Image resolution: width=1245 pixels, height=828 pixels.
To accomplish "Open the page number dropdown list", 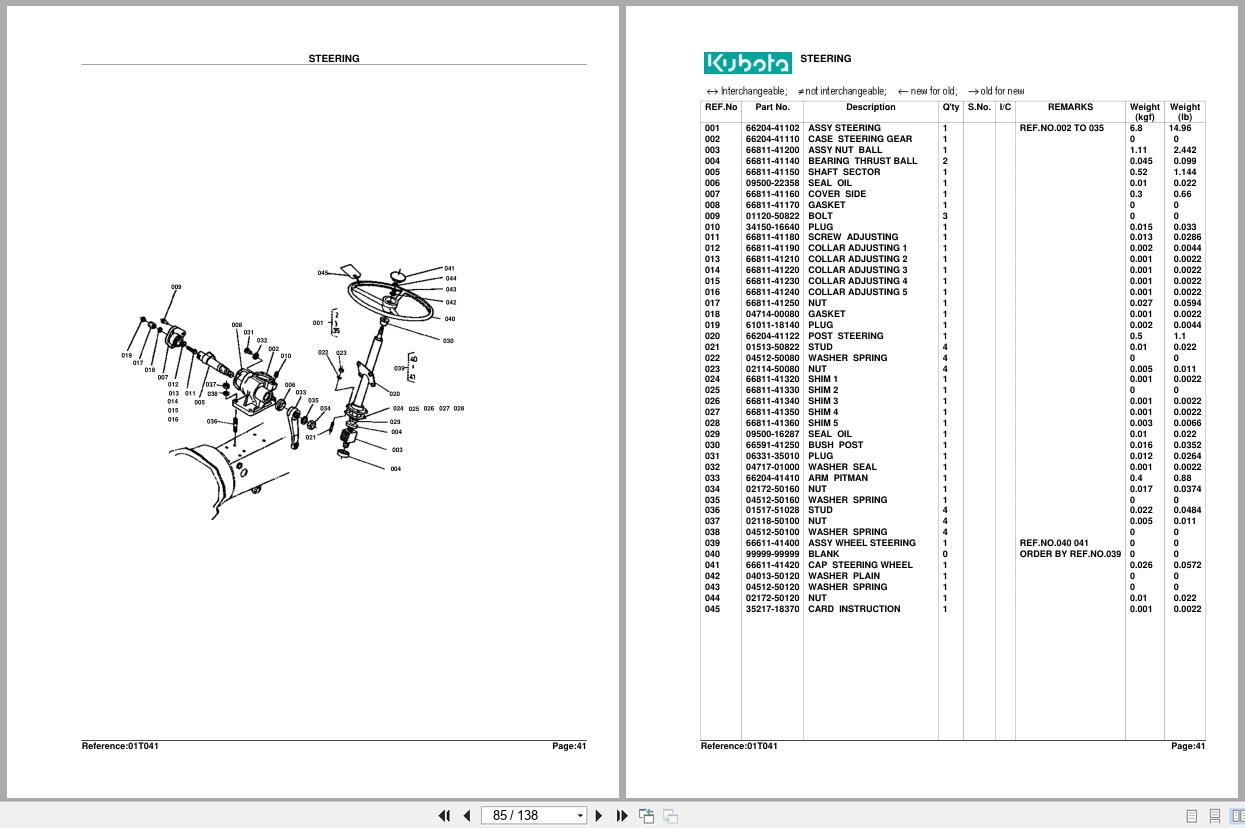I will (578, 815).
